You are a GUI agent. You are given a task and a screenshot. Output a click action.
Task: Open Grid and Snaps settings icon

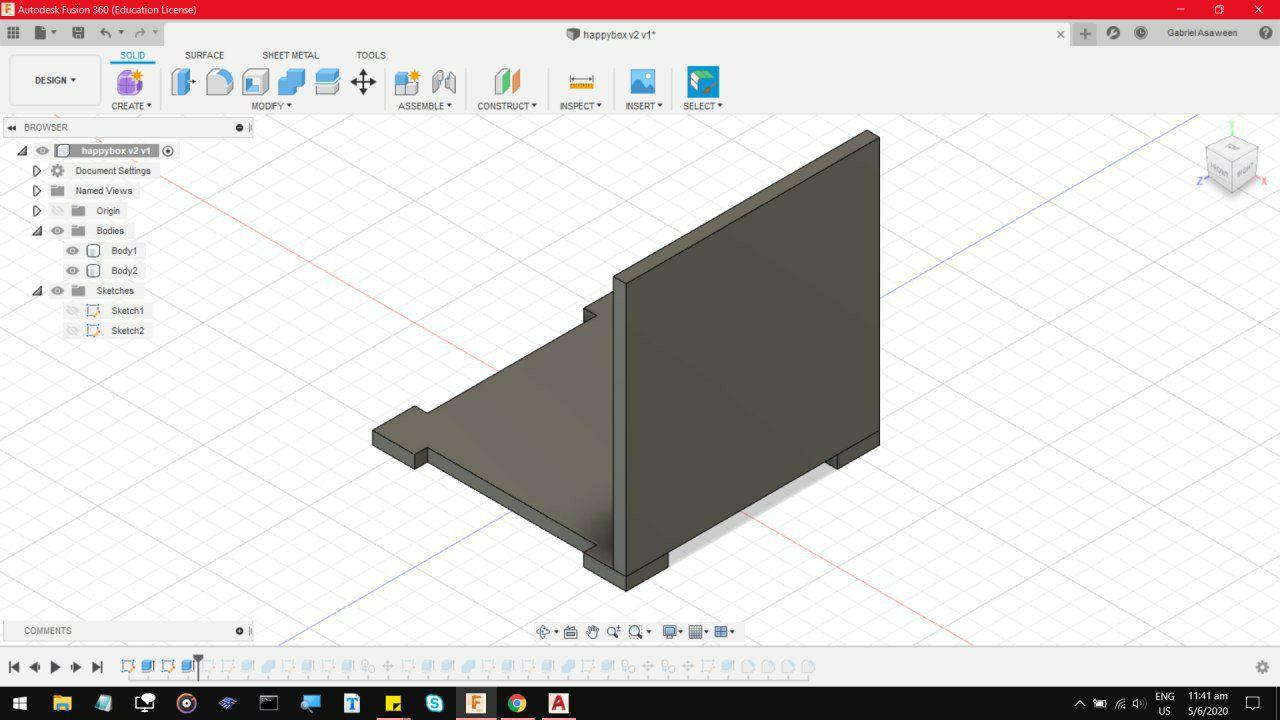pos(696,632)
